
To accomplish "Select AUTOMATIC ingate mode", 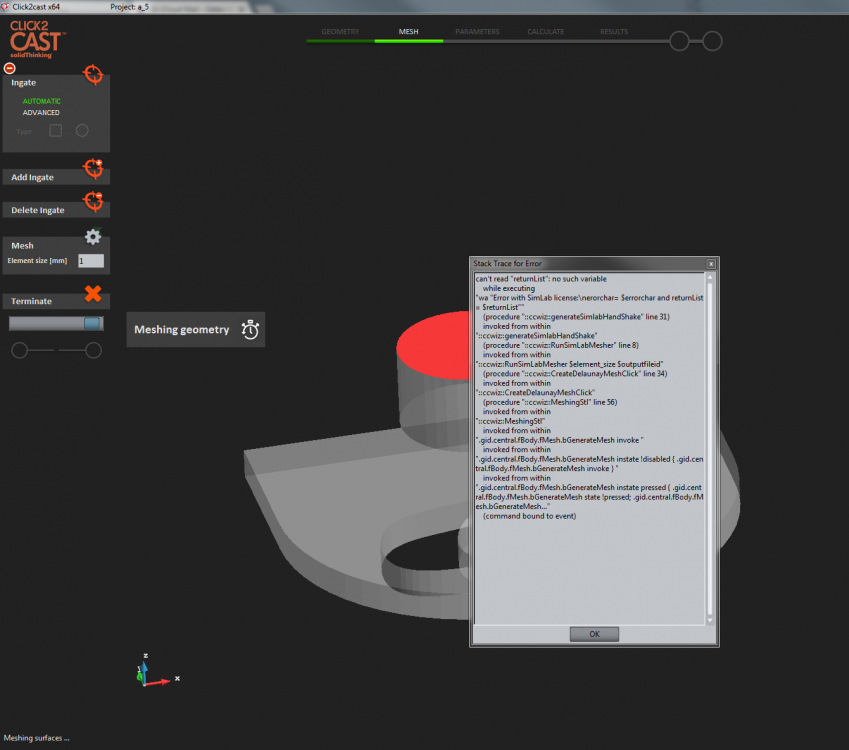I will tap(42, 101).
